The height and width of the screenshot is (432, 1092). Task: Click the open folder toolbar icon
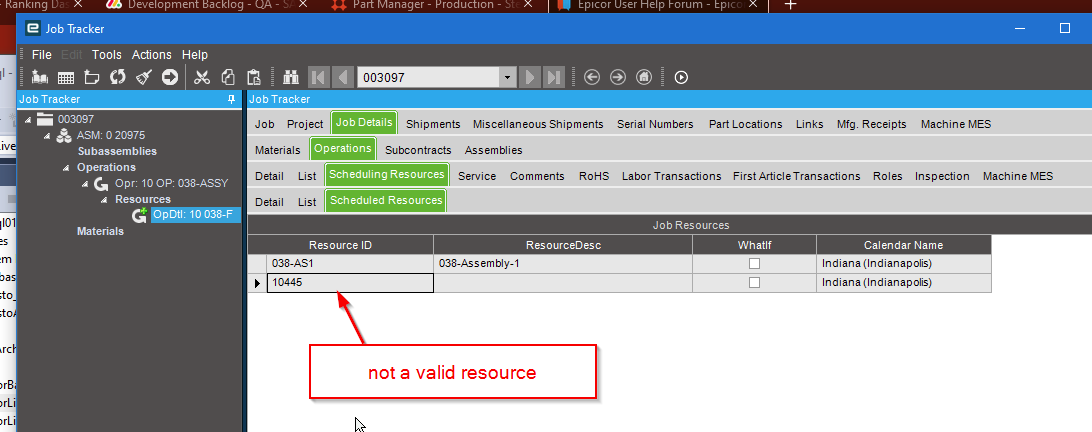91,77
